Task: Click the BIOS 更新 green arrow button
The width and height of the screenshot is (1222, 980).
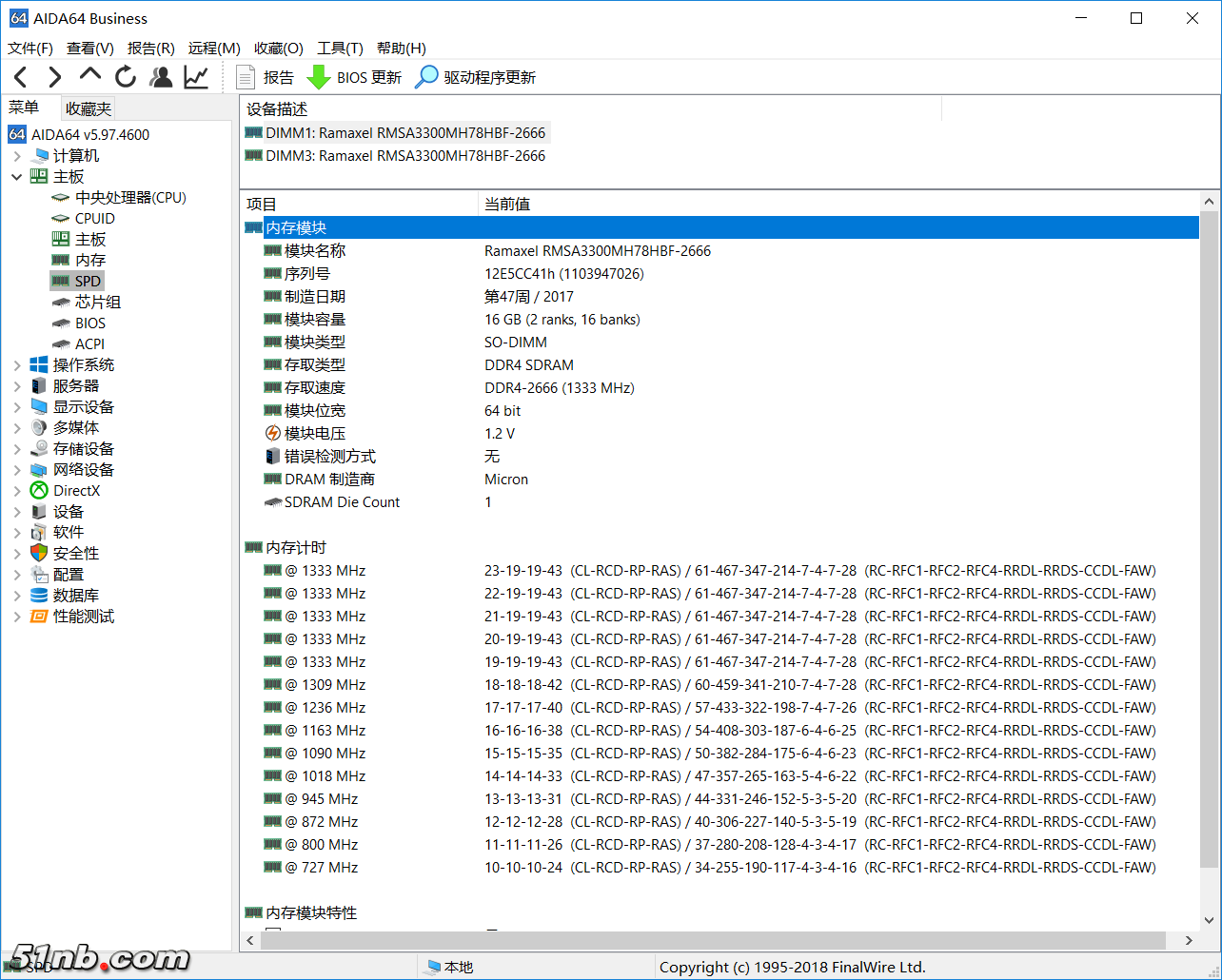Action: coord(354,77)
